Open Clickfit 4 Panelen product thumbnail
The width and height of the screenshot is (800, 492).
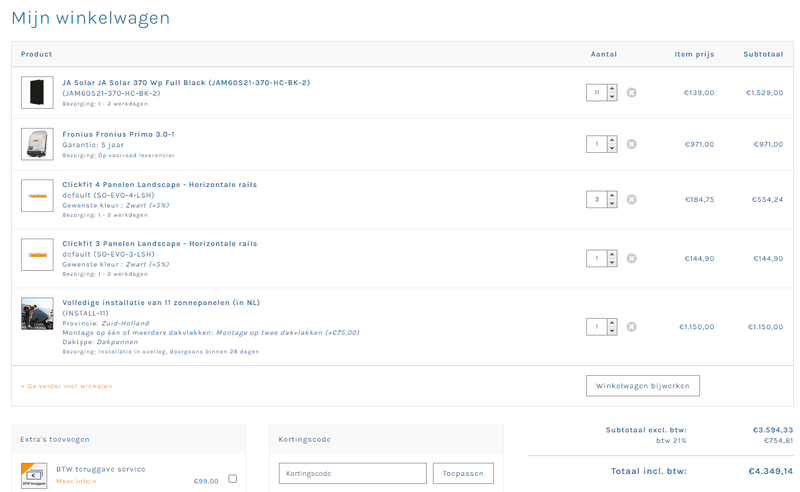37,195
